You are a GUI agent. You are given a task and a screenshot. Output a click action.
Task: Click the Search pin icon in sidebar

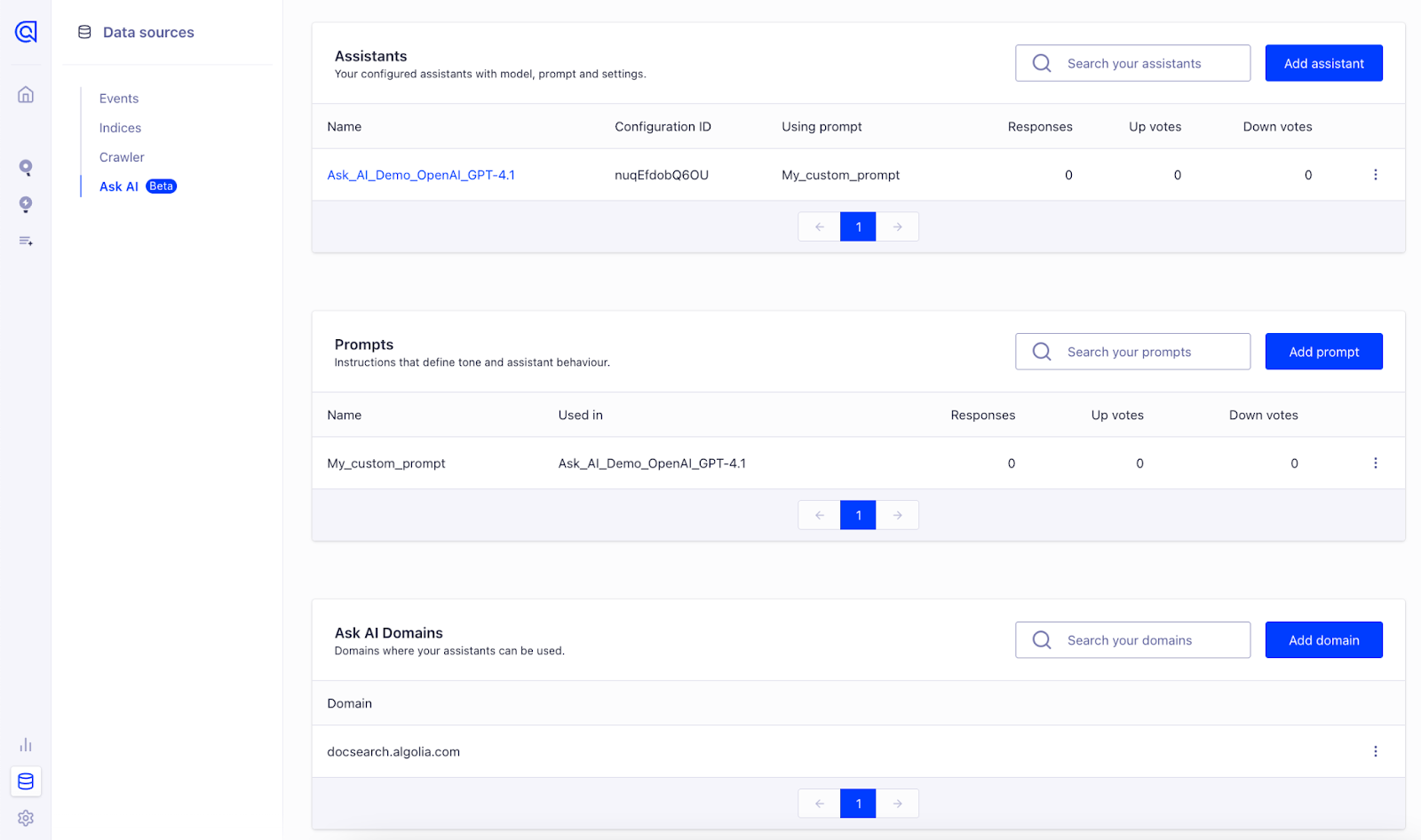click(26, 168)
